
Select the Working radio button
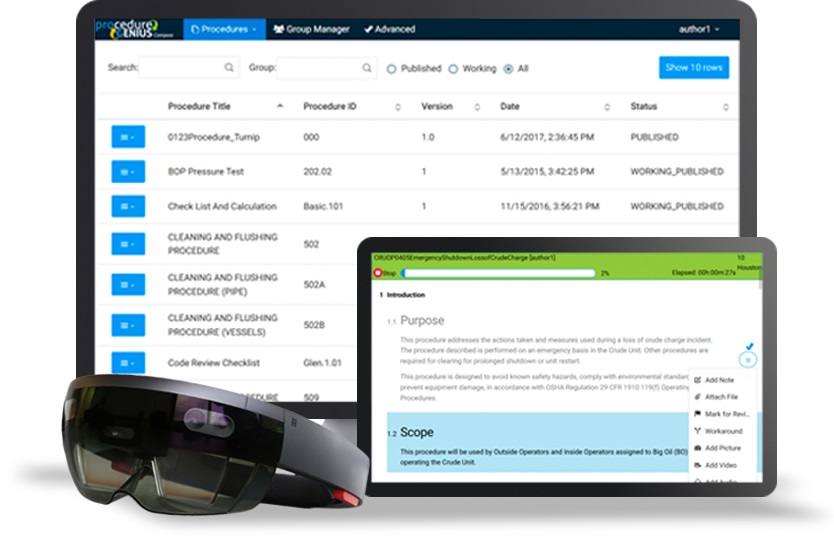(x=453, y=69)
